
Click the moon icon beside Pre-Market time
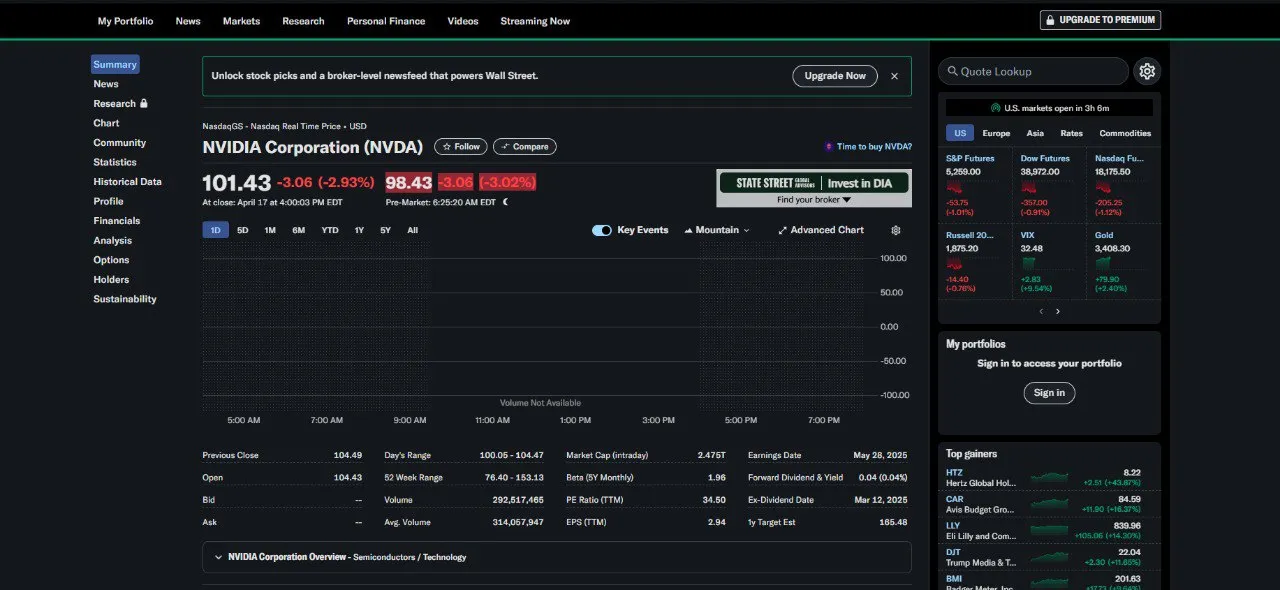tap(506, 202)
